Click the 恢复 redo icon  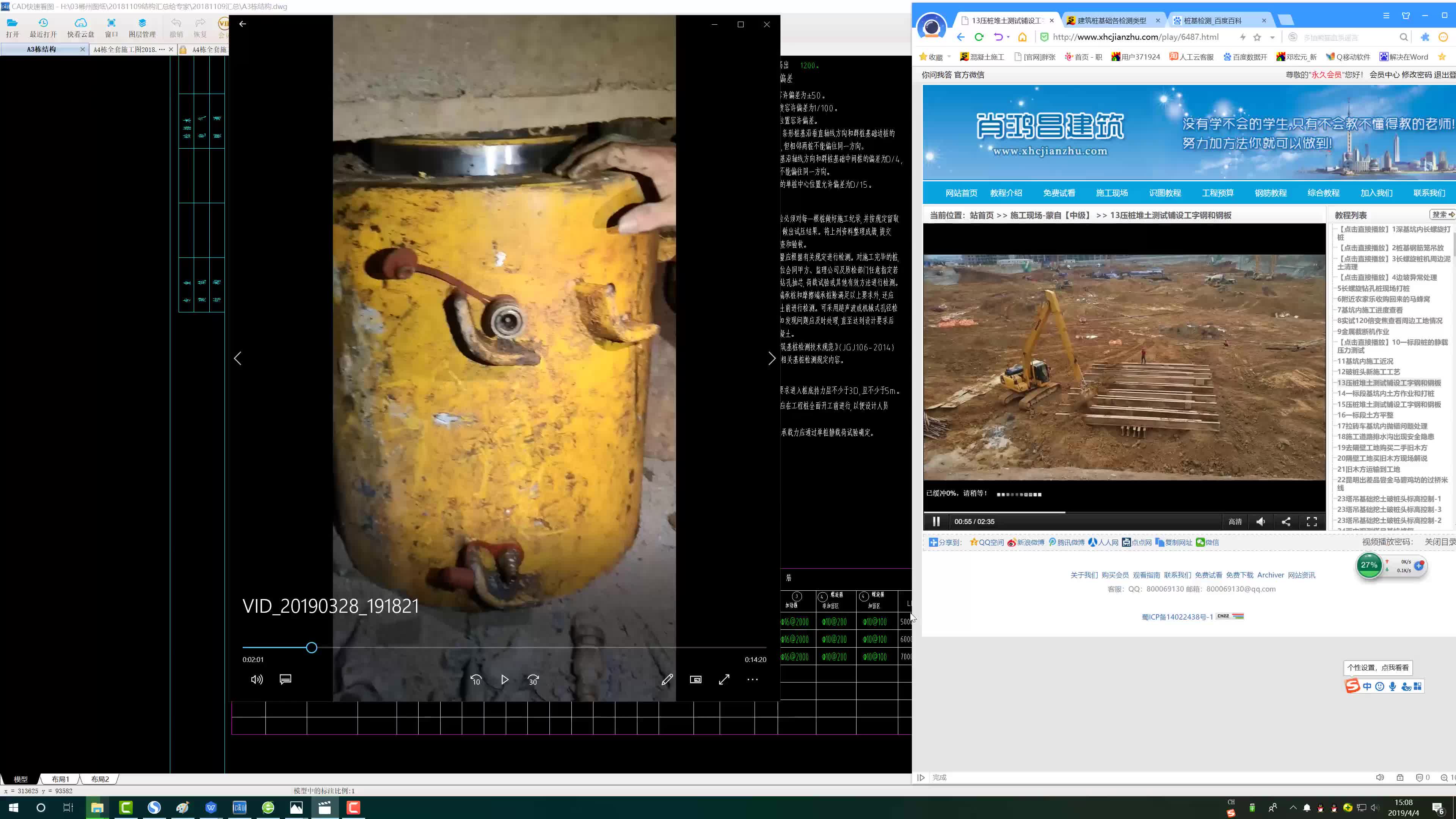tap(200, 28)
